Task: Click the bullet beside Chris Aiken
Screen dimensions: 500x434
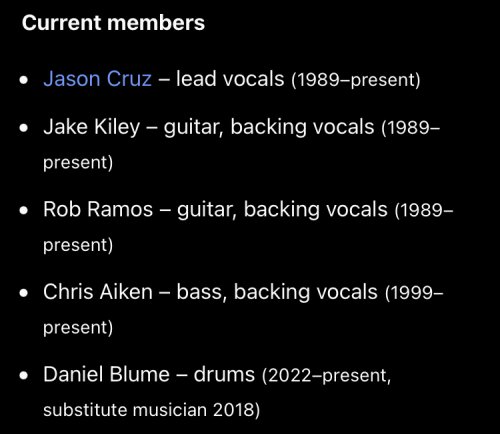Action: [24, 293]
